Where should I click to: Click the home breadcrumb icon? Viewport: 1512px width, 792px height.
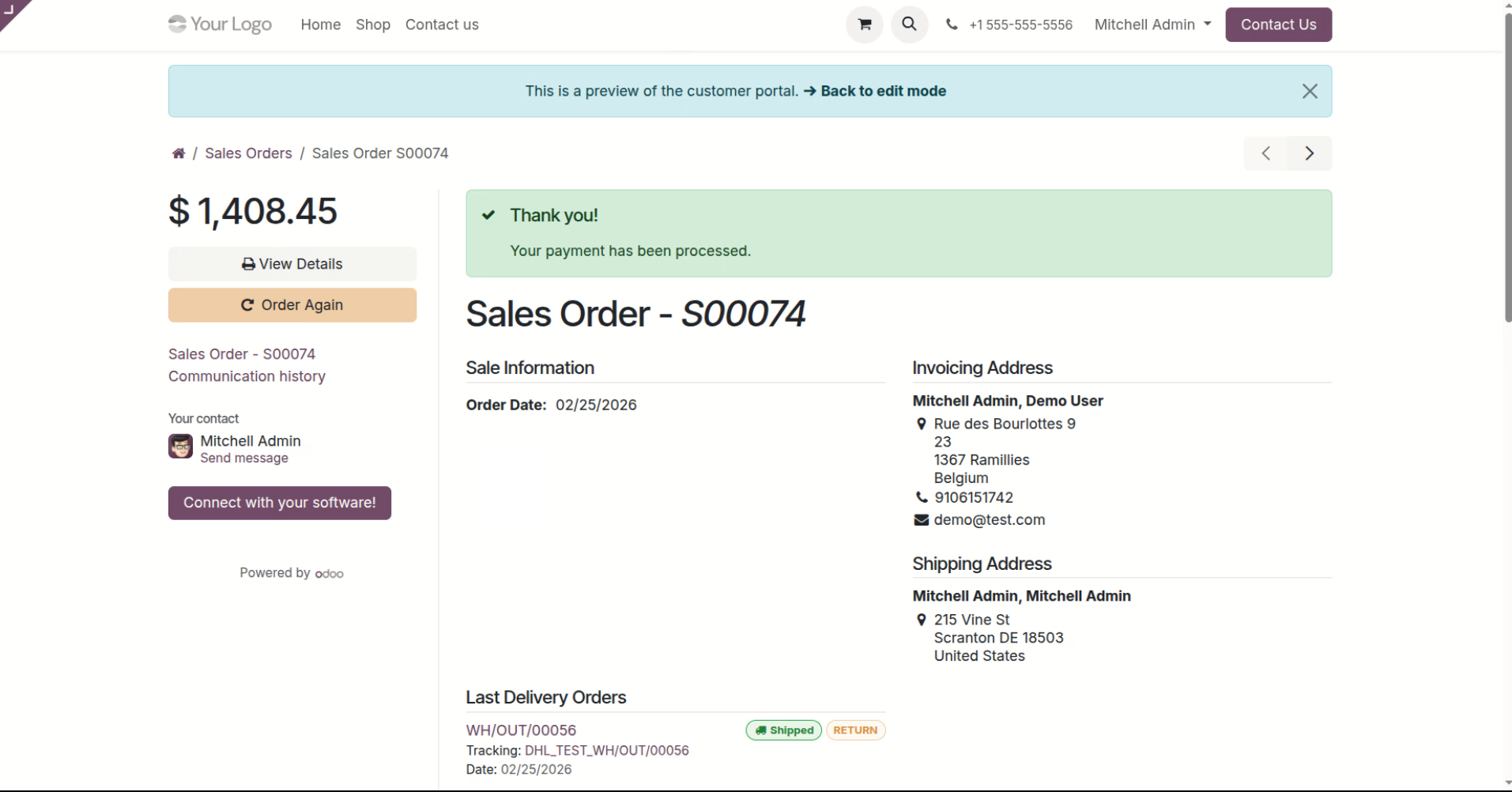tap(179, 153)
